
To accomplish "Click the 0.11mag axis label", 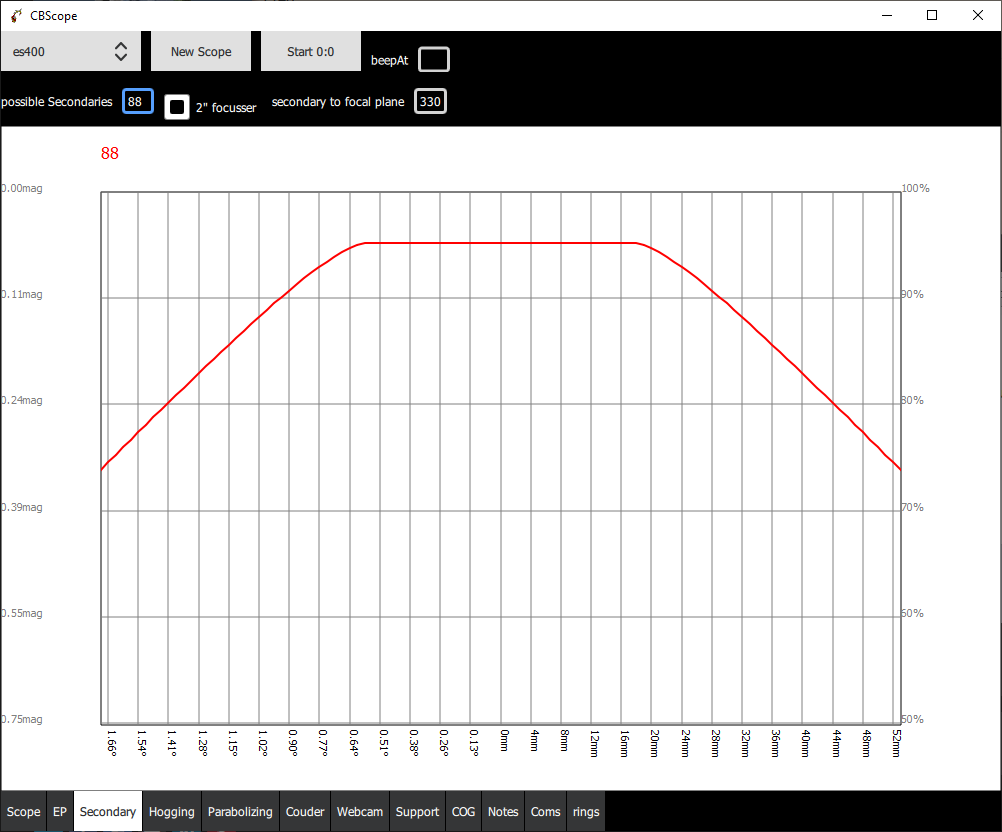I will click(x=22, y=295).
